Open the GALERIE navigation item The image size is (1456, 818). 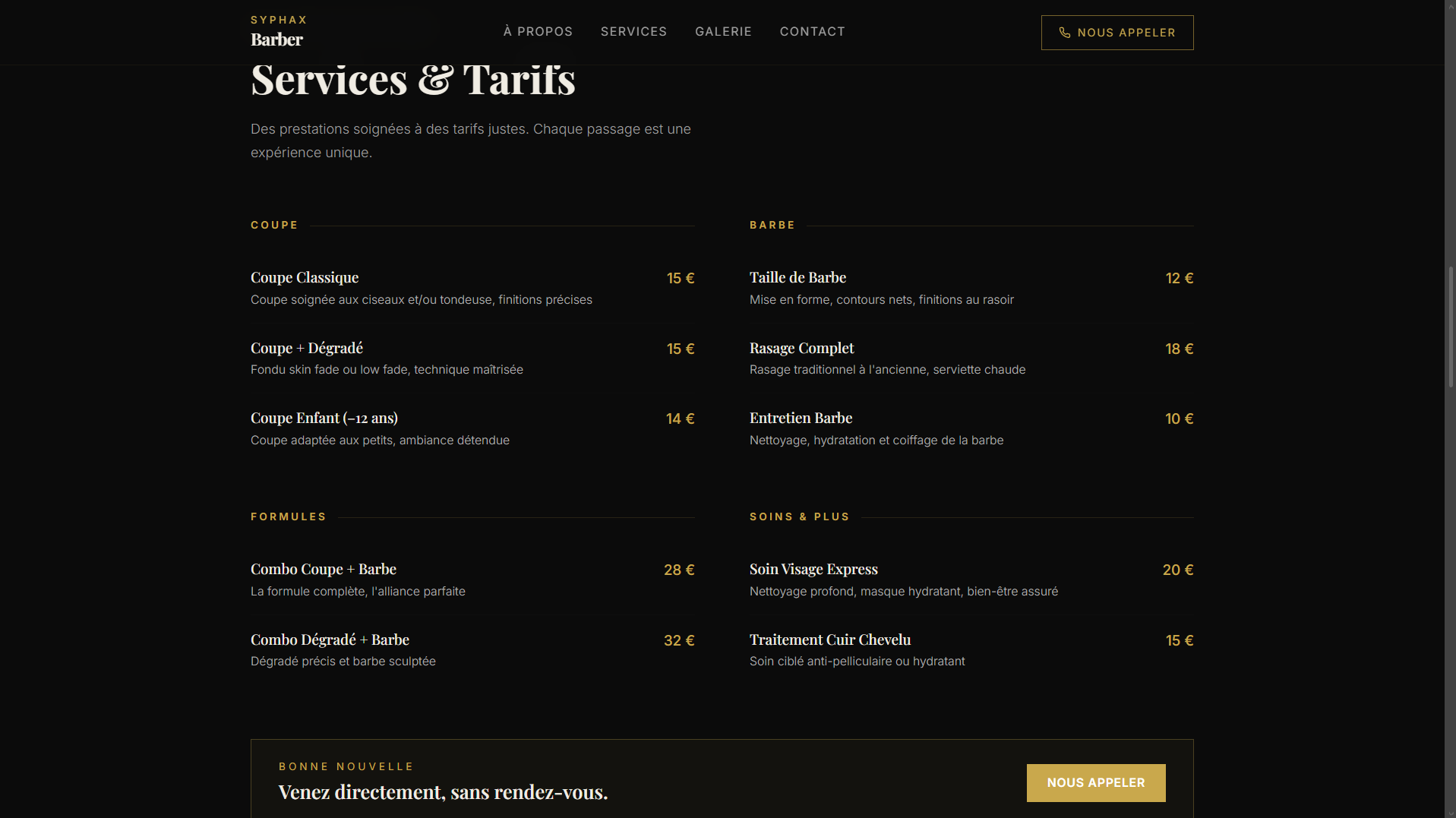click(x=723, y=32)
